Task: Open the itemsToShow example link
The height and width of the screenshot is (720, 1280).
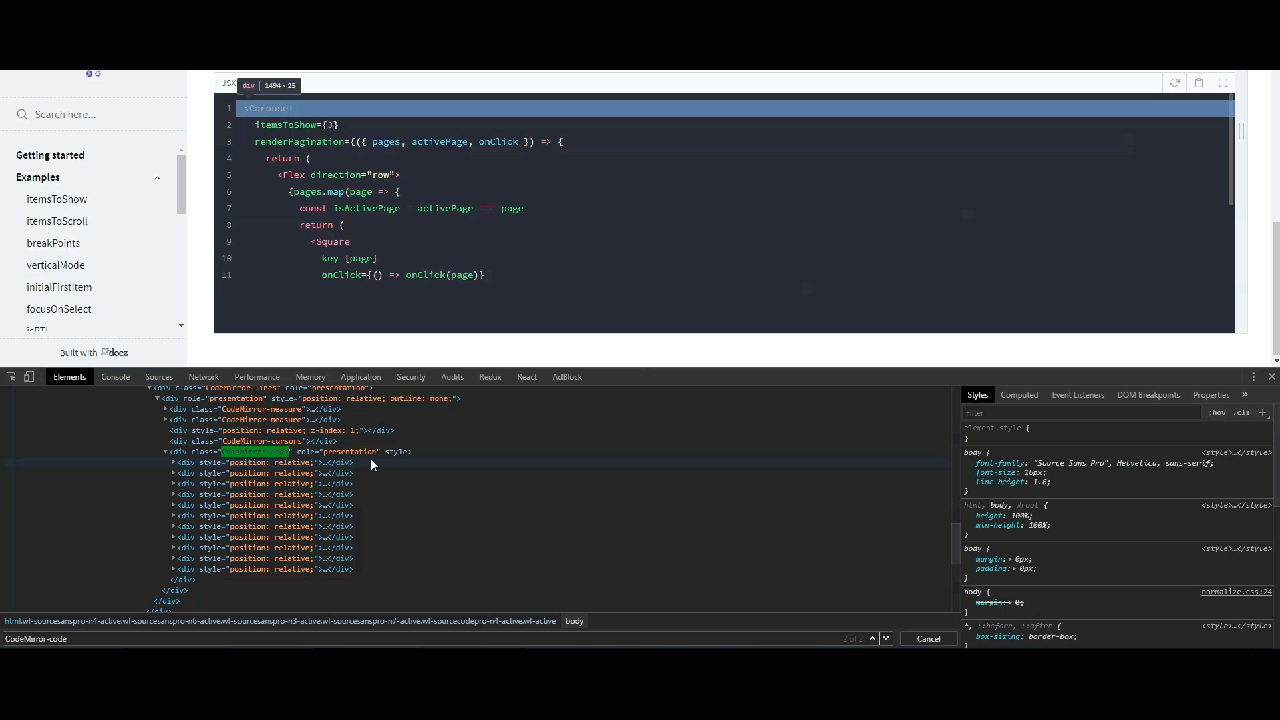Action: [x=57, y=199]
